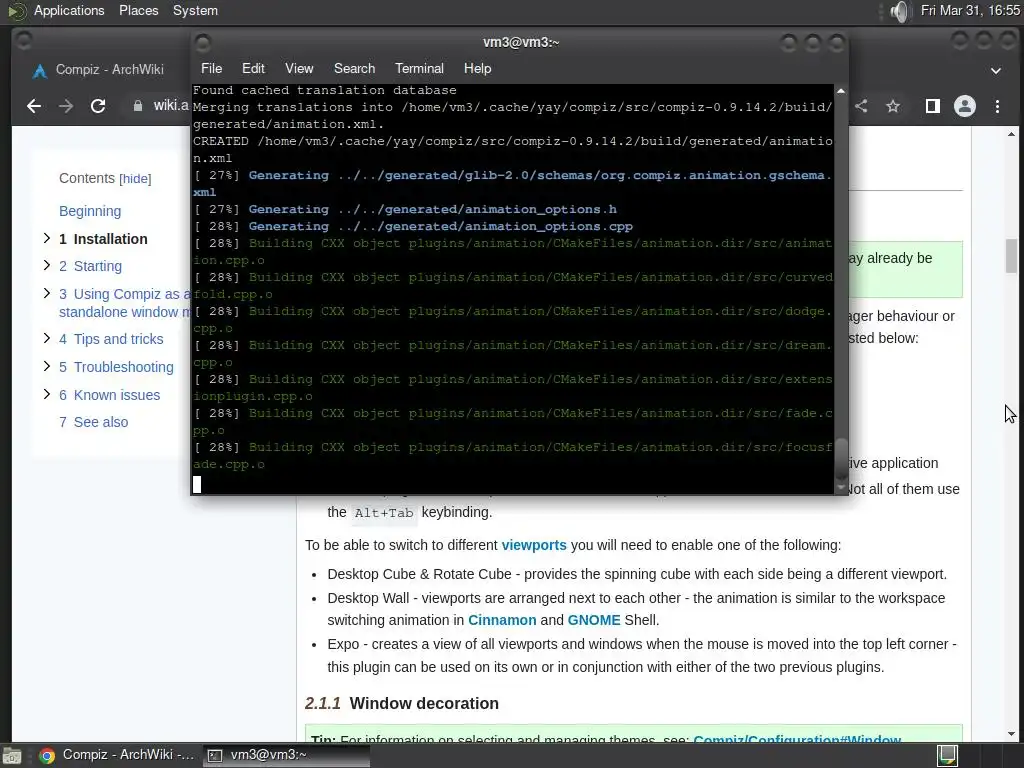Viewport: 1024px width, 768px height.
Task: Follow the viewports link
Action: click(x=534, y=545)
